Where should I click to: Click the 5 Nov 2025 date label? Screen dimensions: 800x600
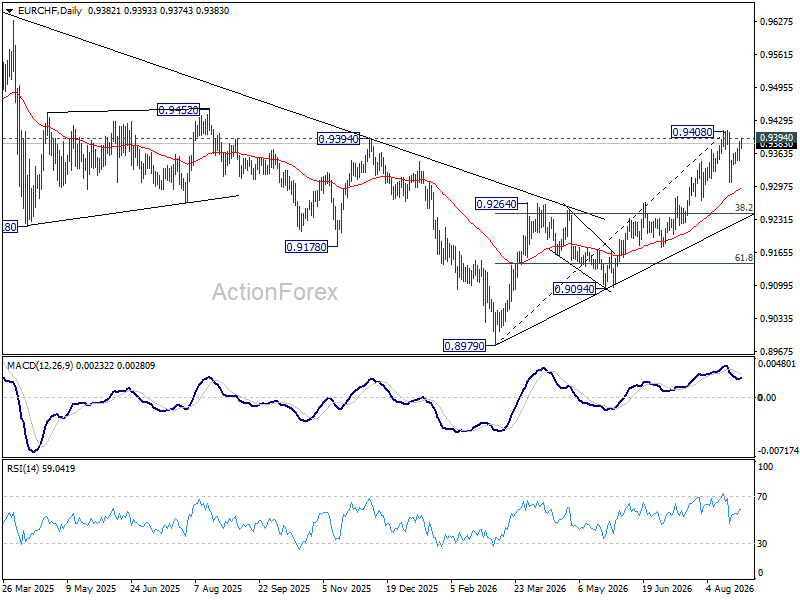tap(347, 588)
